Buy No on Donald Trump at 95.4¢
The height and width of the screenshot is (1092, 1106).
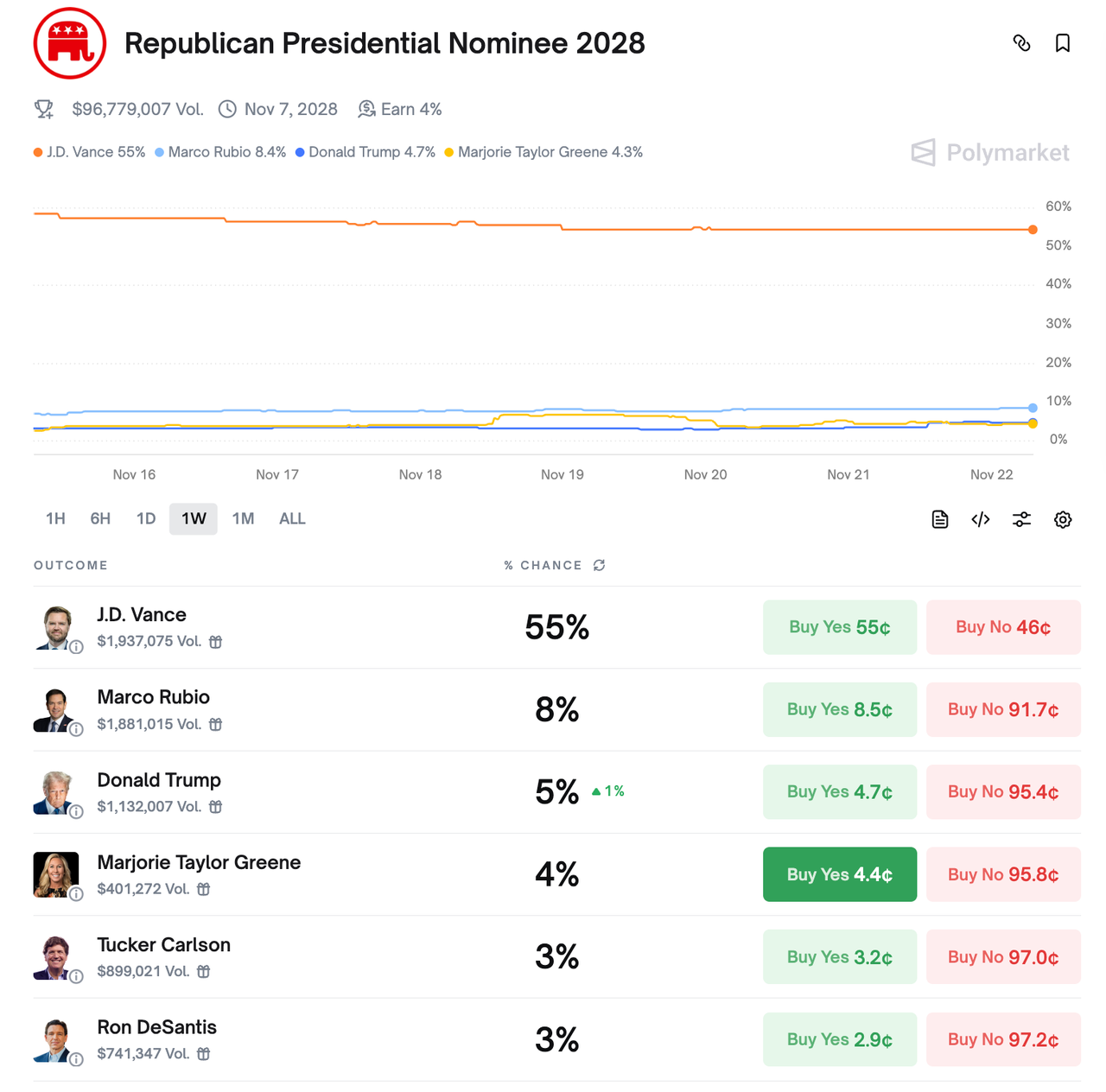pyautogui.click(x=1002, y=792)
